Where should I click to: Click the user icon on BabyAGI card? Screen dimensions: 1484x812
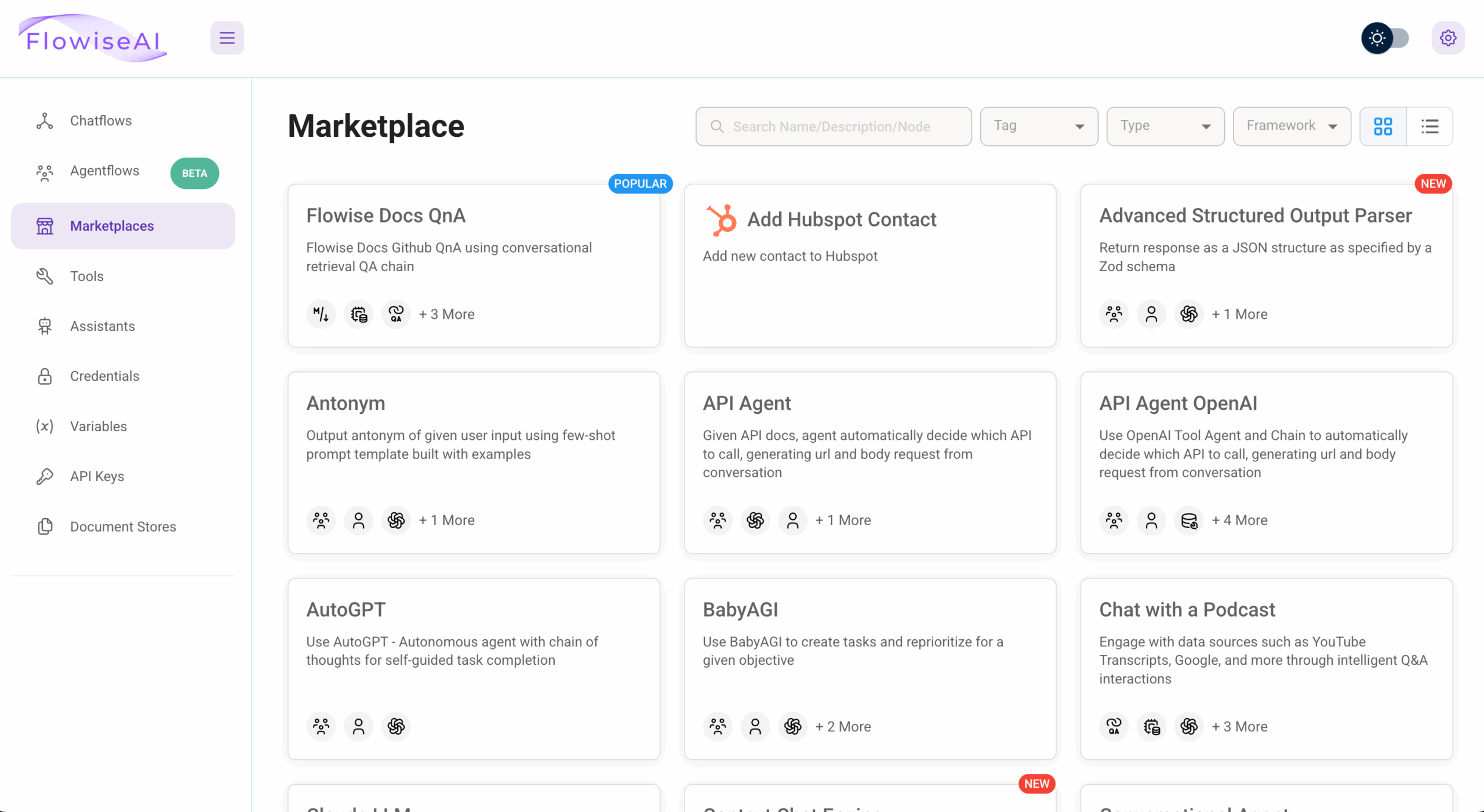[x=755, y=727]
